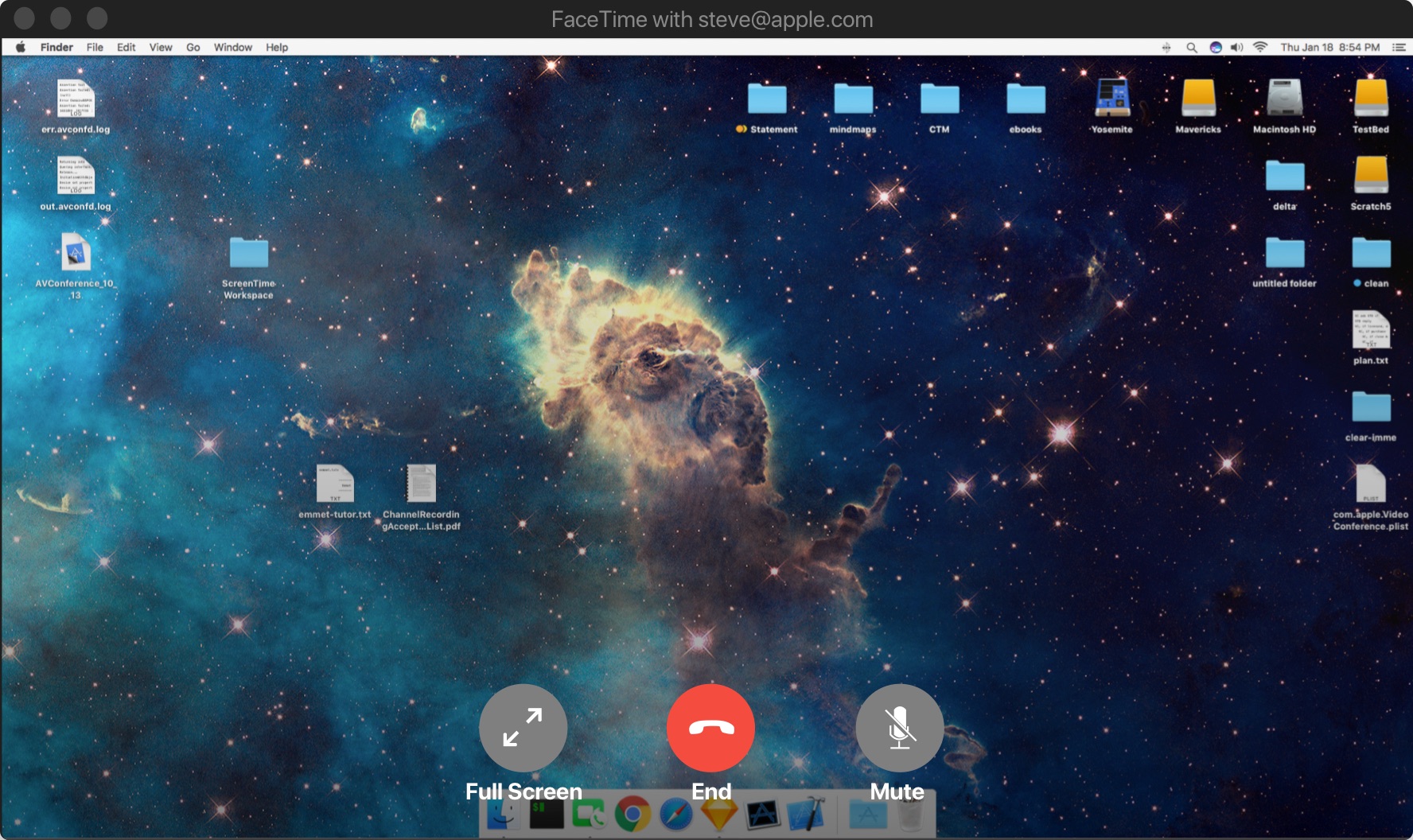Screen dimensions: 1413x840
Task: Open the Applications folder in the Dock
Action: (x=867, y=814)
